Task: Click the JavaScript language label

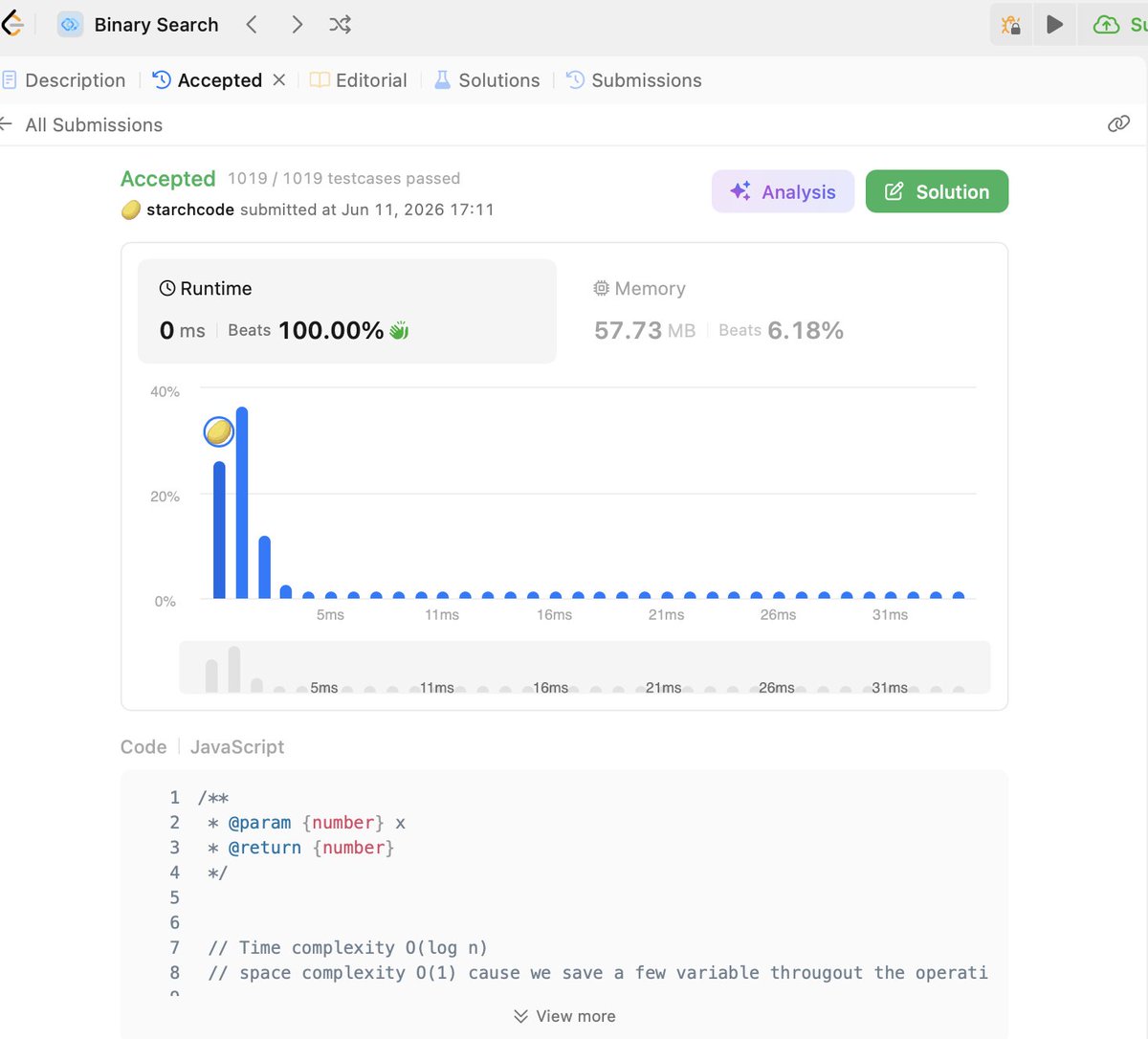Action: (237, 747)
